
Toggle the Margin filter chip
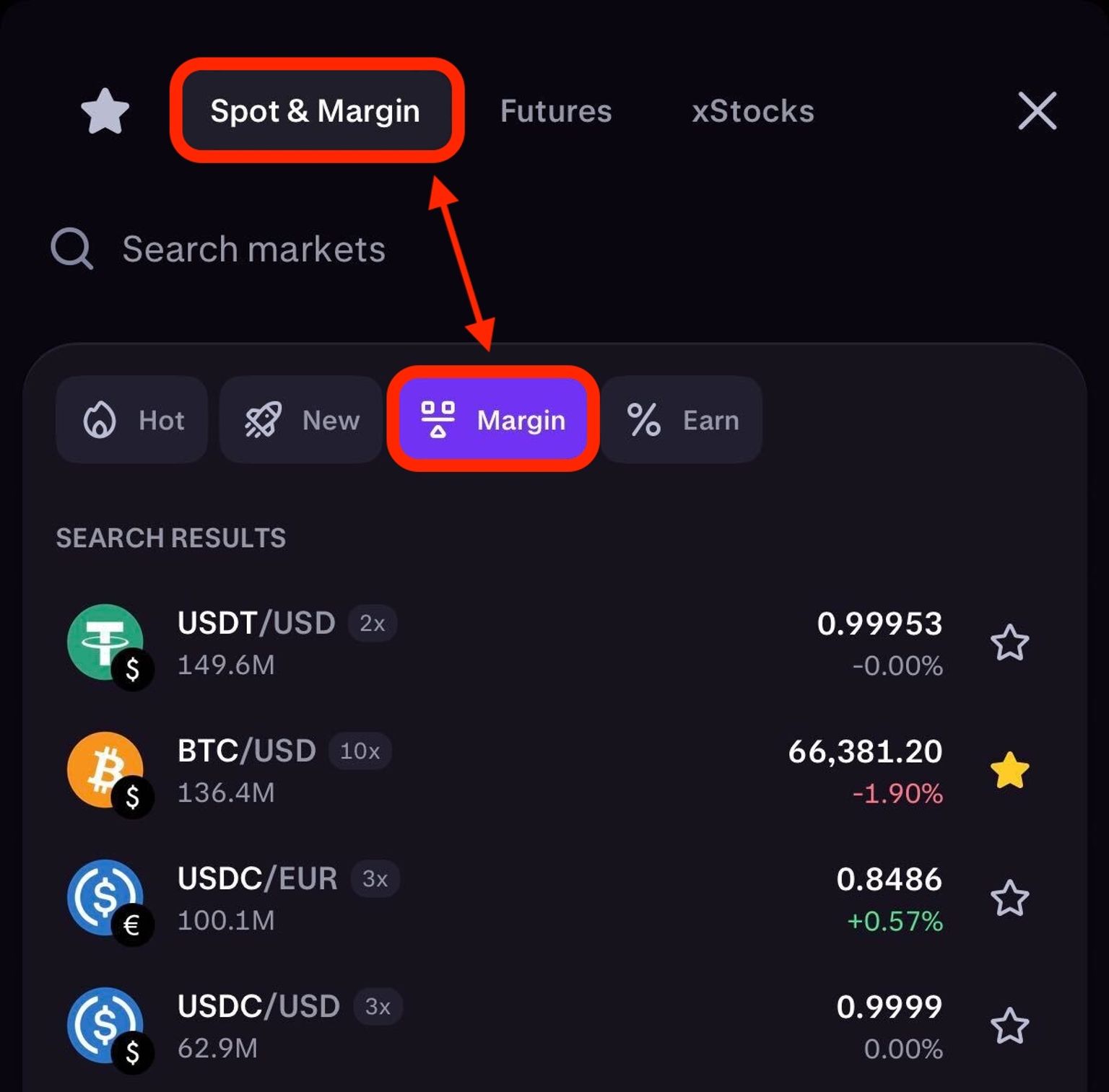click(493, 420)
